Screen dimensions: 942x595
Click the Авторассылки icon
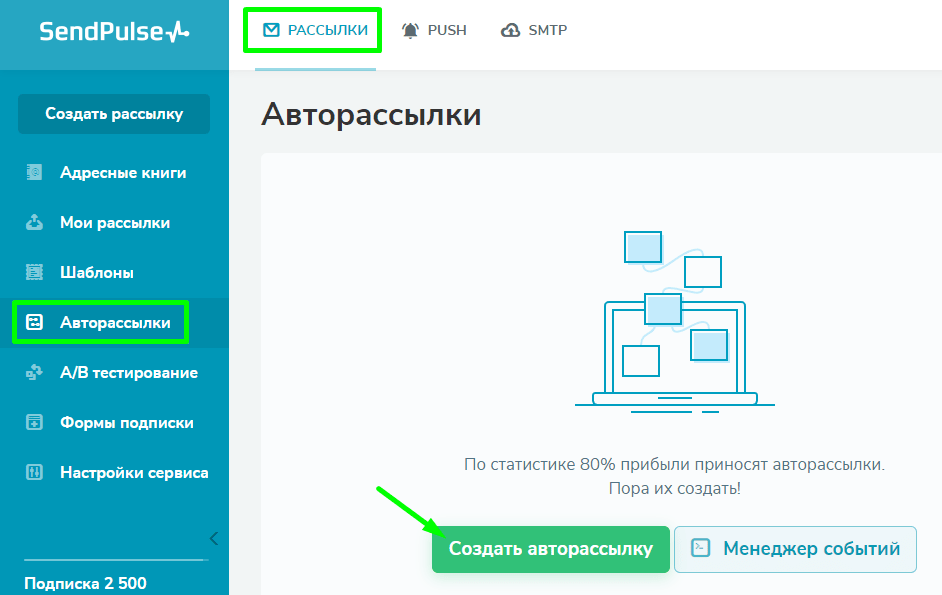pyautogui.click(x=34, y=323)
